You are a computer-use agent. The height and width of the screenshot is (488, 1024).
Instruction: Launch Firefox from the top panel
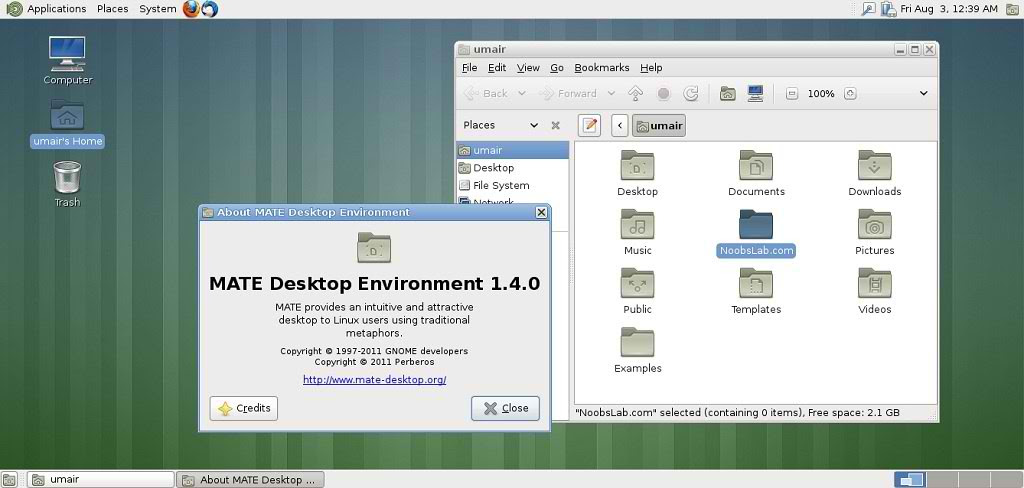coord(191,8)
